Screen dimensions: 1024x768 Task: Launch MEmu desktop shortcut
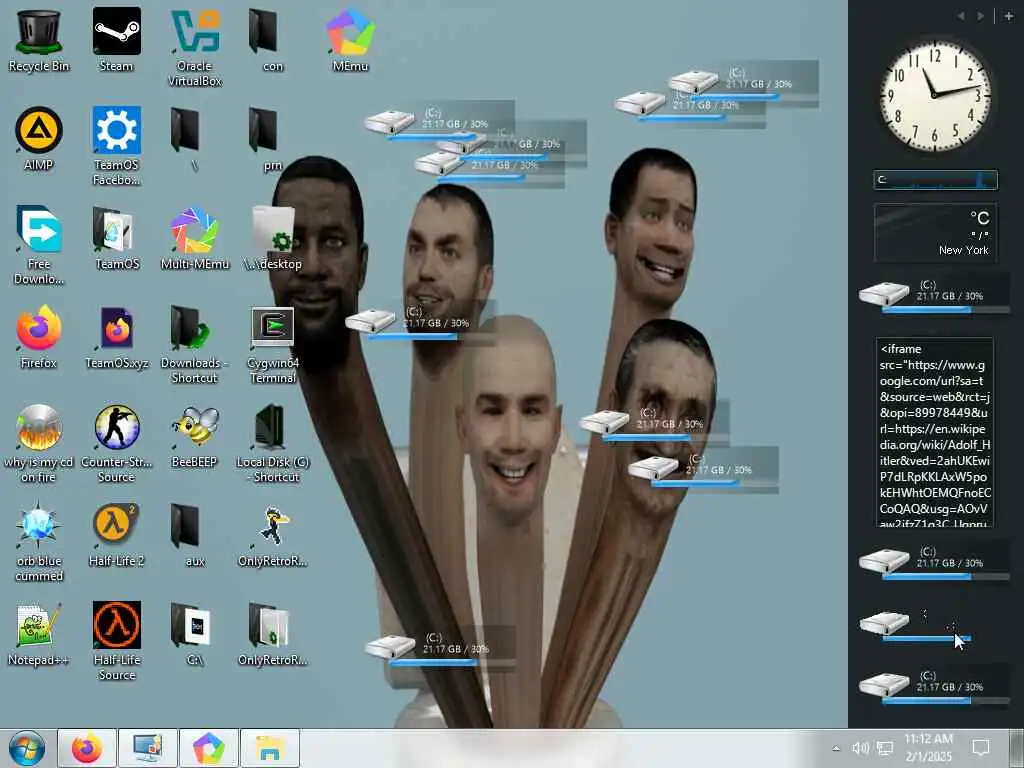pyautogui.click(x=351, y=40)
